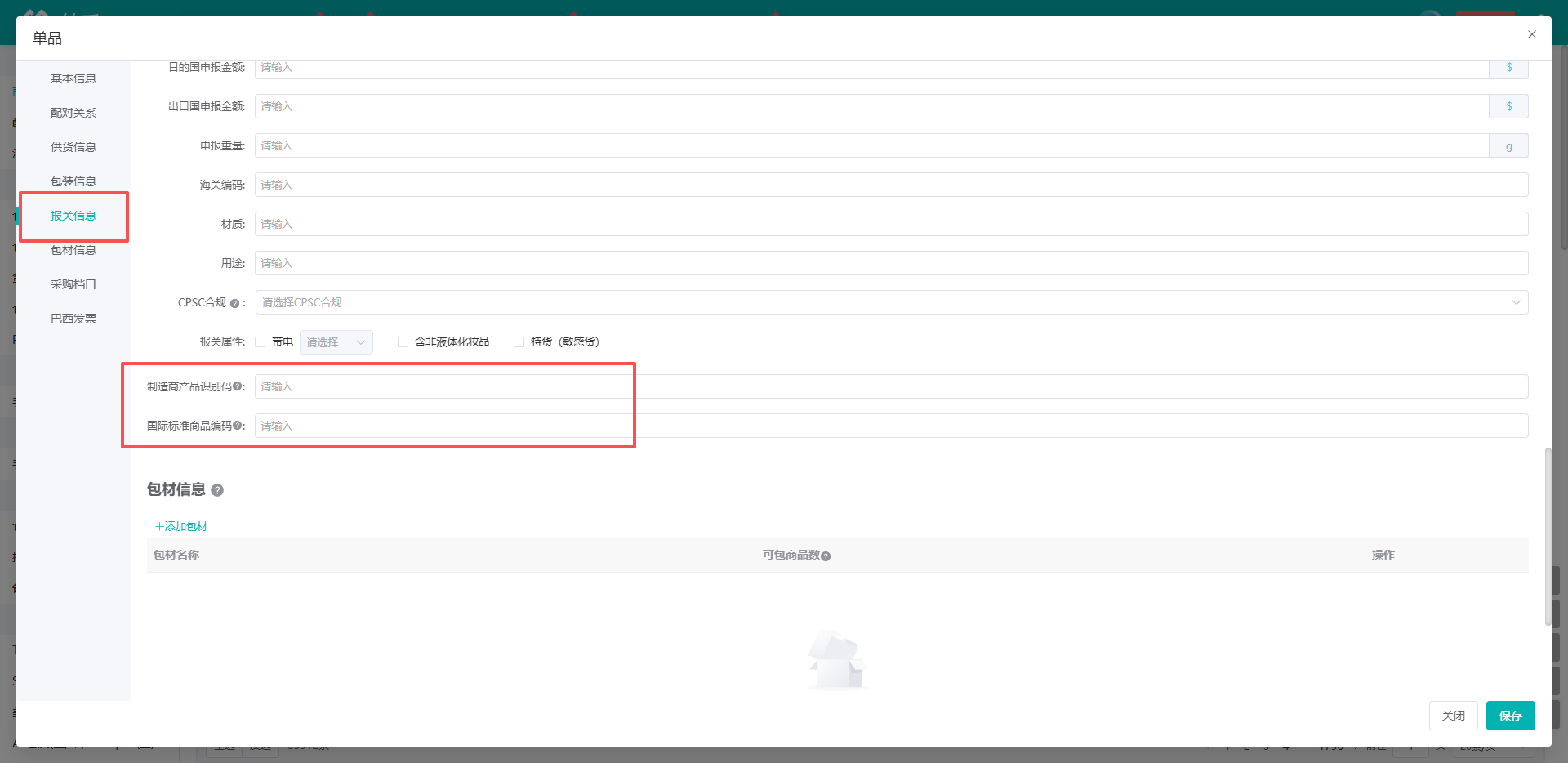
Task: Check the 带电 checkbox
Action: point(261,342)
